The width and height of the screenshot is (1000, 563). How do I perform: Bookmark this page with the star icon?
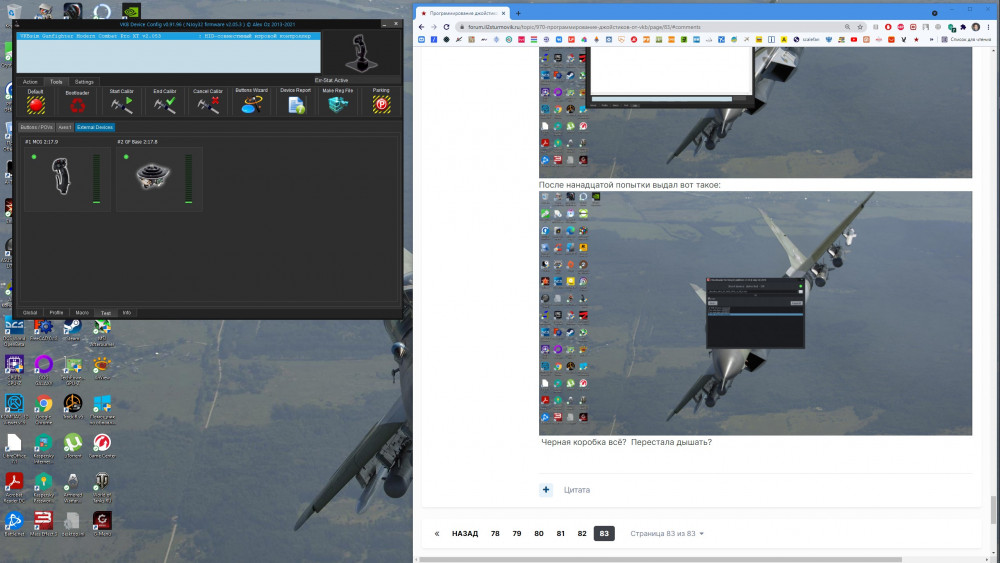[860, 27]
